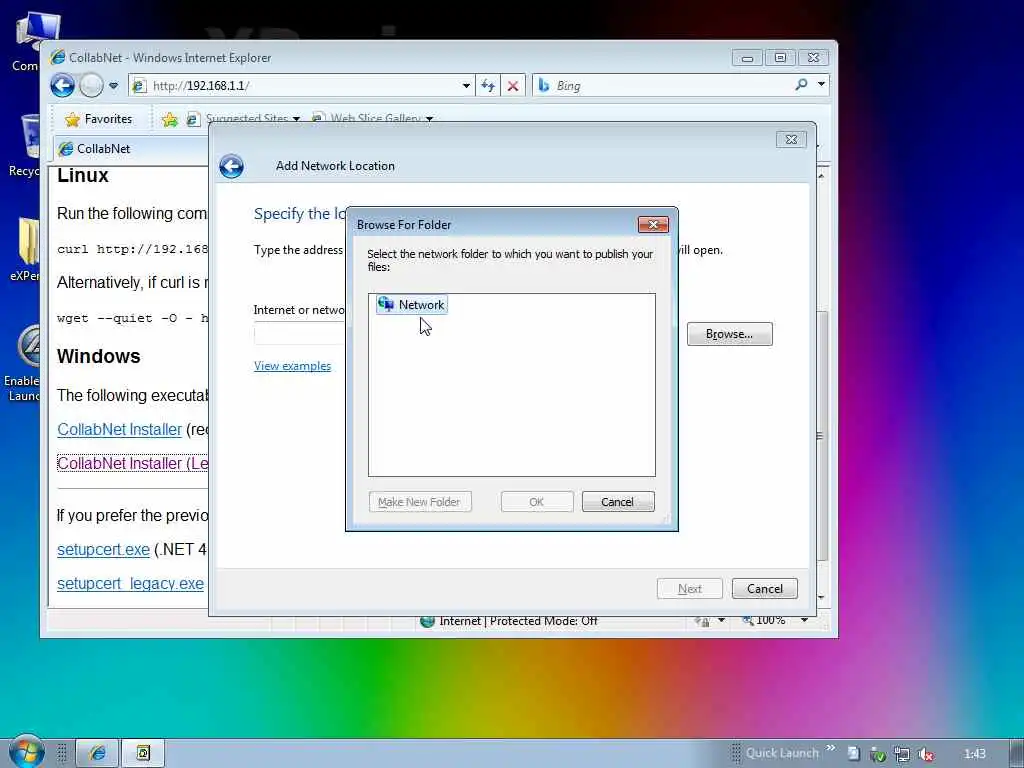
Task: Select Network item in folder tree
Action: click(411, 305)
